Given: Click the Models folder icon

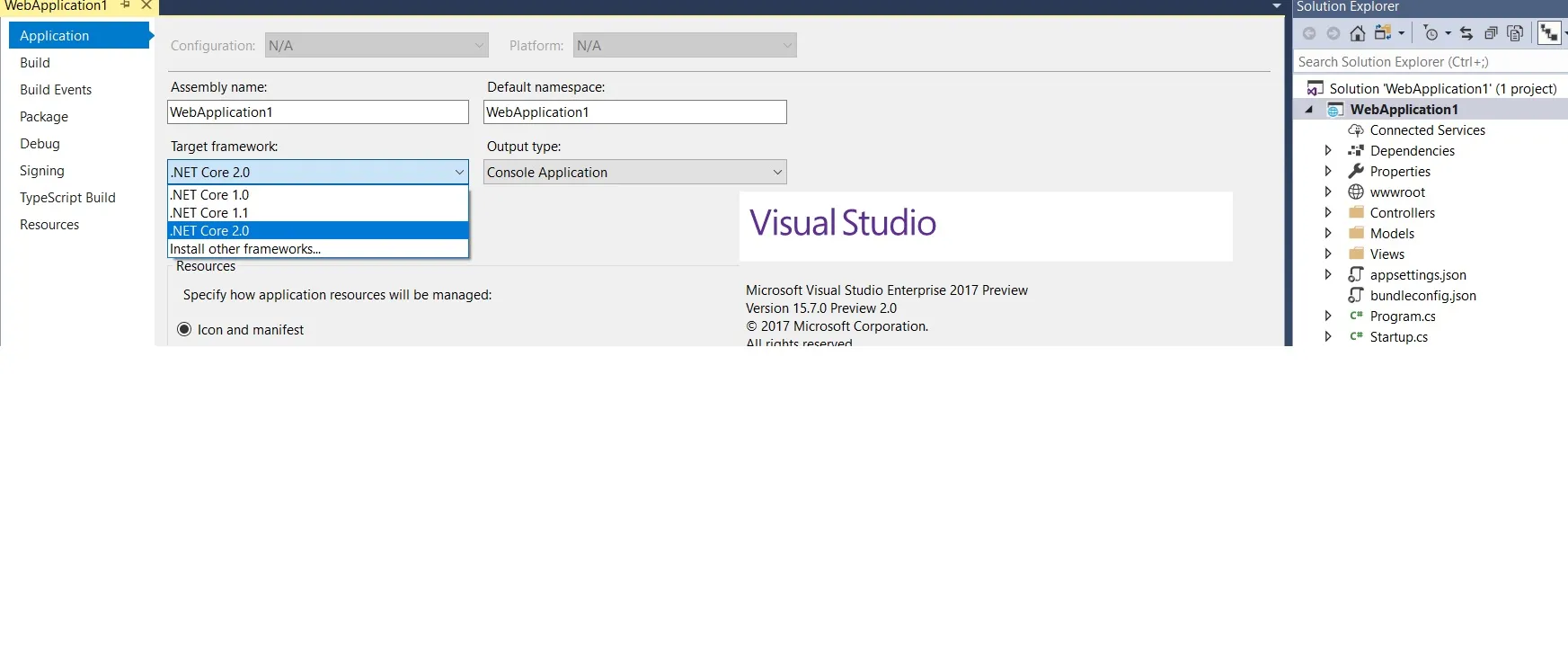Looking at the screenshot, I should click(x=1356, y=234).
